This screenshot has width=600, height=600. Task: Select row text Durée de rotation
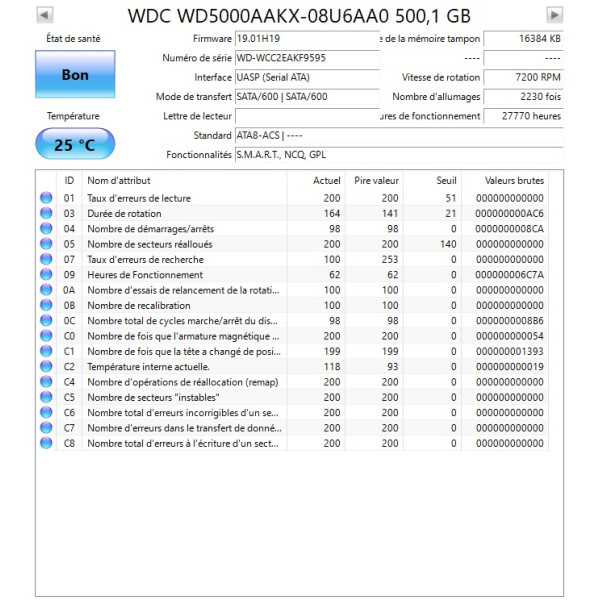pyautogui.click(x=124, y=214)
